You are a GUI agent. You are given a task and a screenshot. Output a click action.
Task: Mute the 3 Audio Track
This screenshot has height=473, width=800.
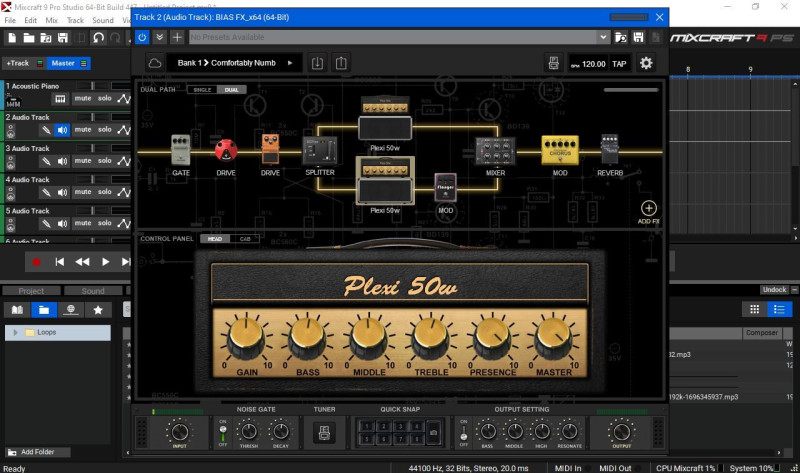[x=83, y=161]
